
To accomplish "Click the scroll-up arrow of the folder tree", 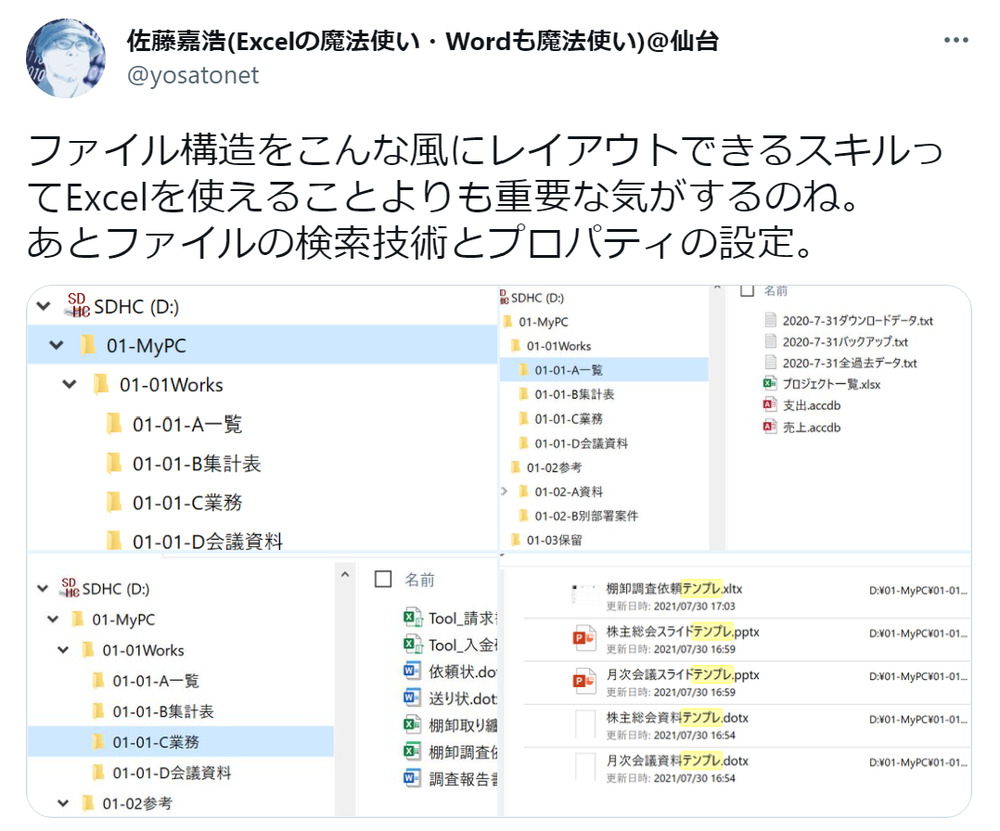I will tap(345, 576).
